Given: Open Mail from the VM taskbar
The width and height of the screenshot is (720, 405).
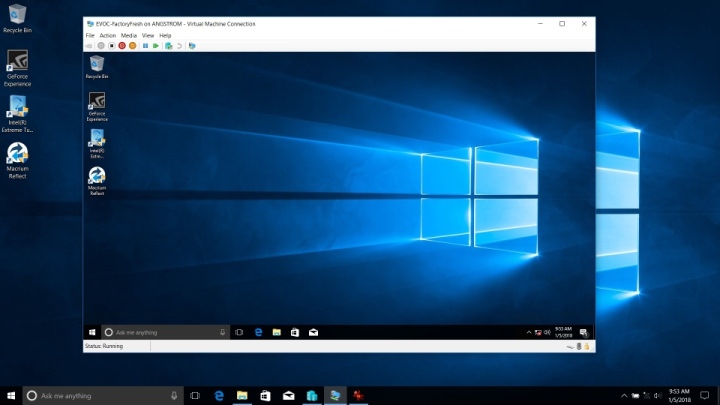Looking at the screenshot, I should click(313, 332).
